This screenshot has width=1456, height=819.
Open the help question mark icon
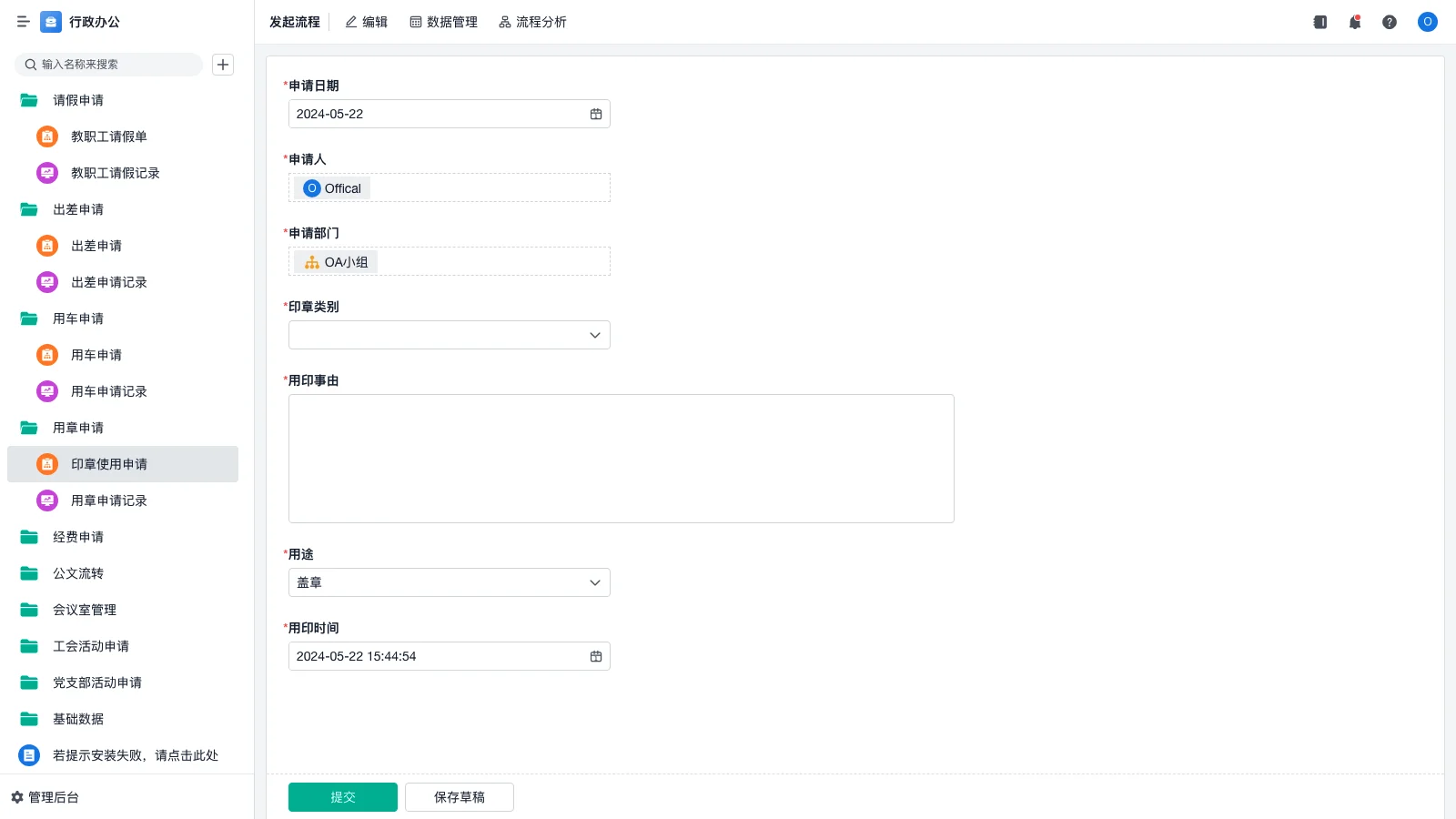click(x=1390, y=22)
